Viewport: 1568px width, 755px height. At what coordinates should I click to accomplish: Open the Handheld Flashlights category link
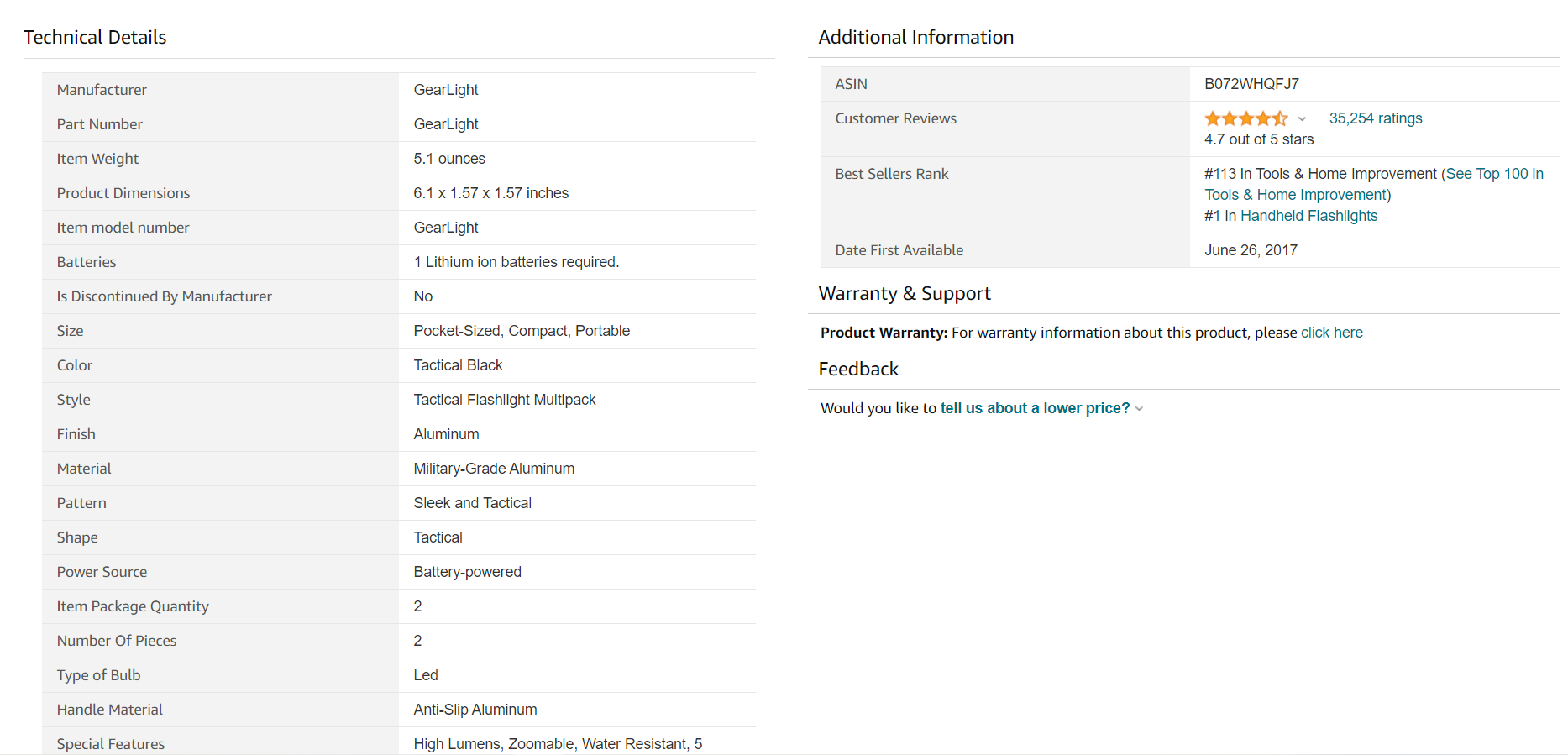point(1308,216)
